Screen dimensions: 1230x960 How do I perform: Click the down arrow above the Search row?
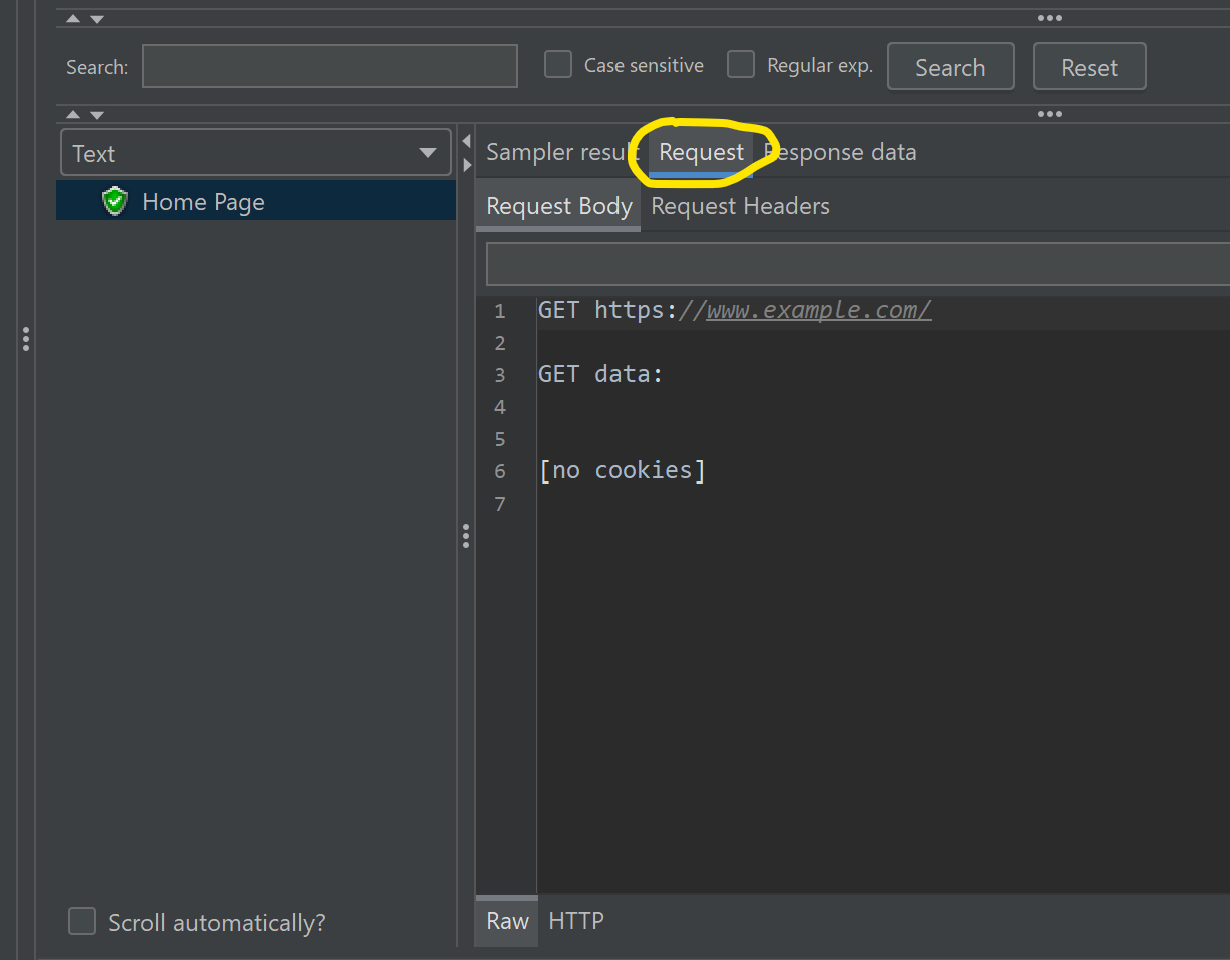[x=97, y=19]
